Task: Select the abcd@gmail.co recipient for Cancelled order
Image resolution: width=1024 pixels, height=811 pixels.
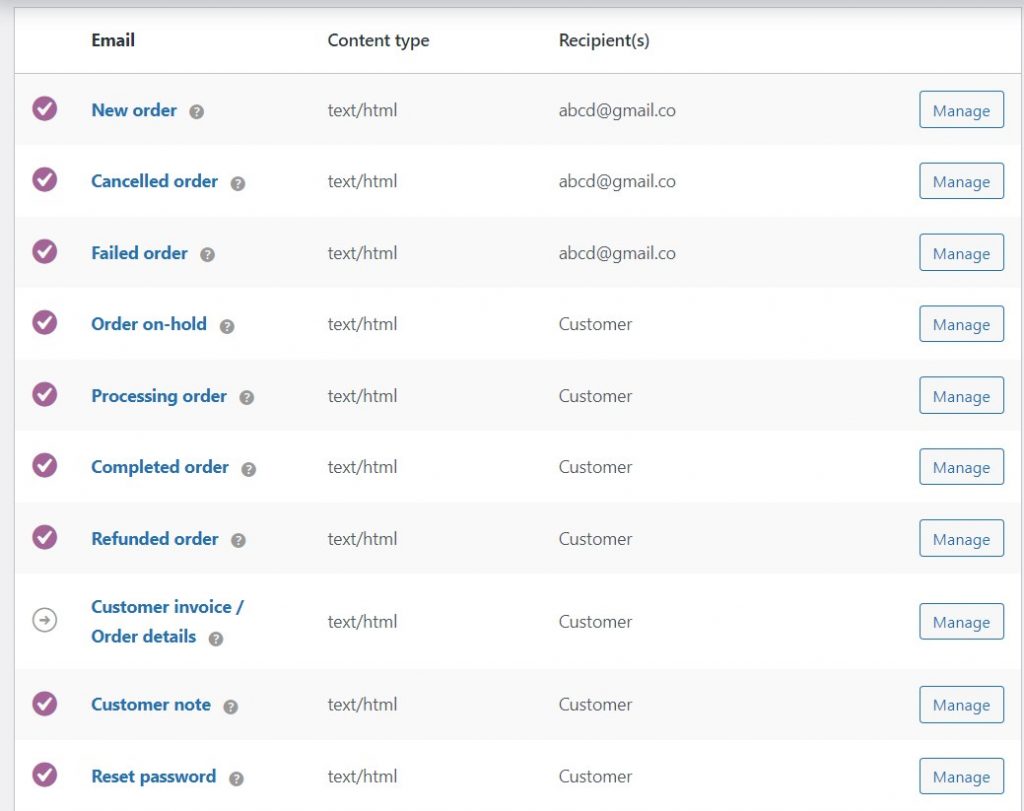Action: click(617, 182)
